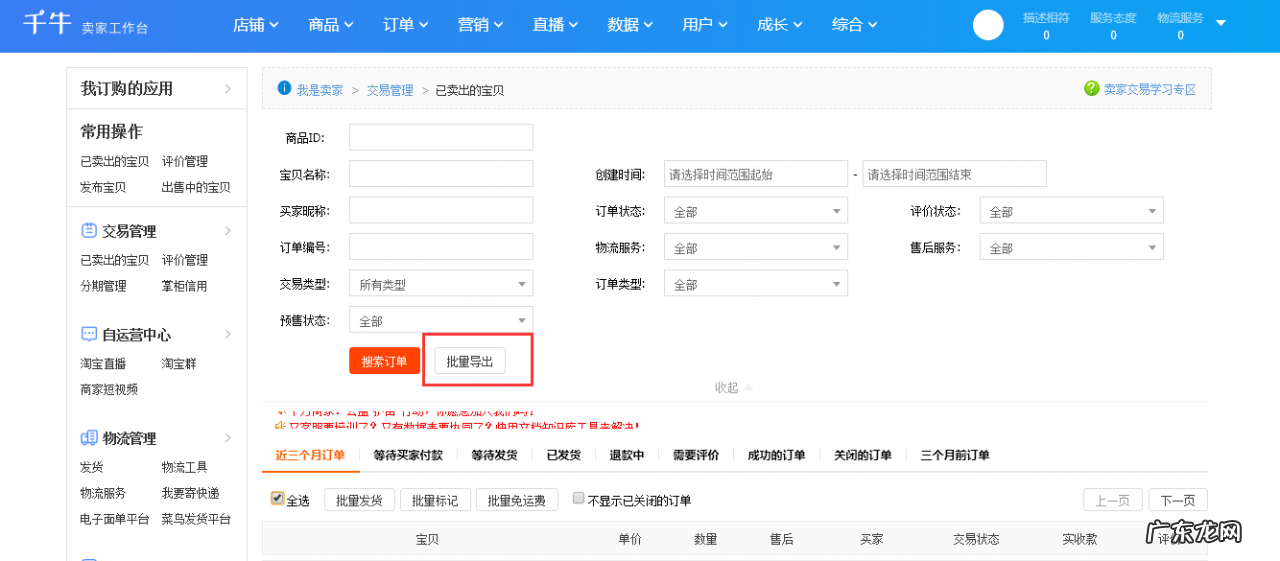
Task: Focus the 订单编号 input field
Action: tap(441, 247)
